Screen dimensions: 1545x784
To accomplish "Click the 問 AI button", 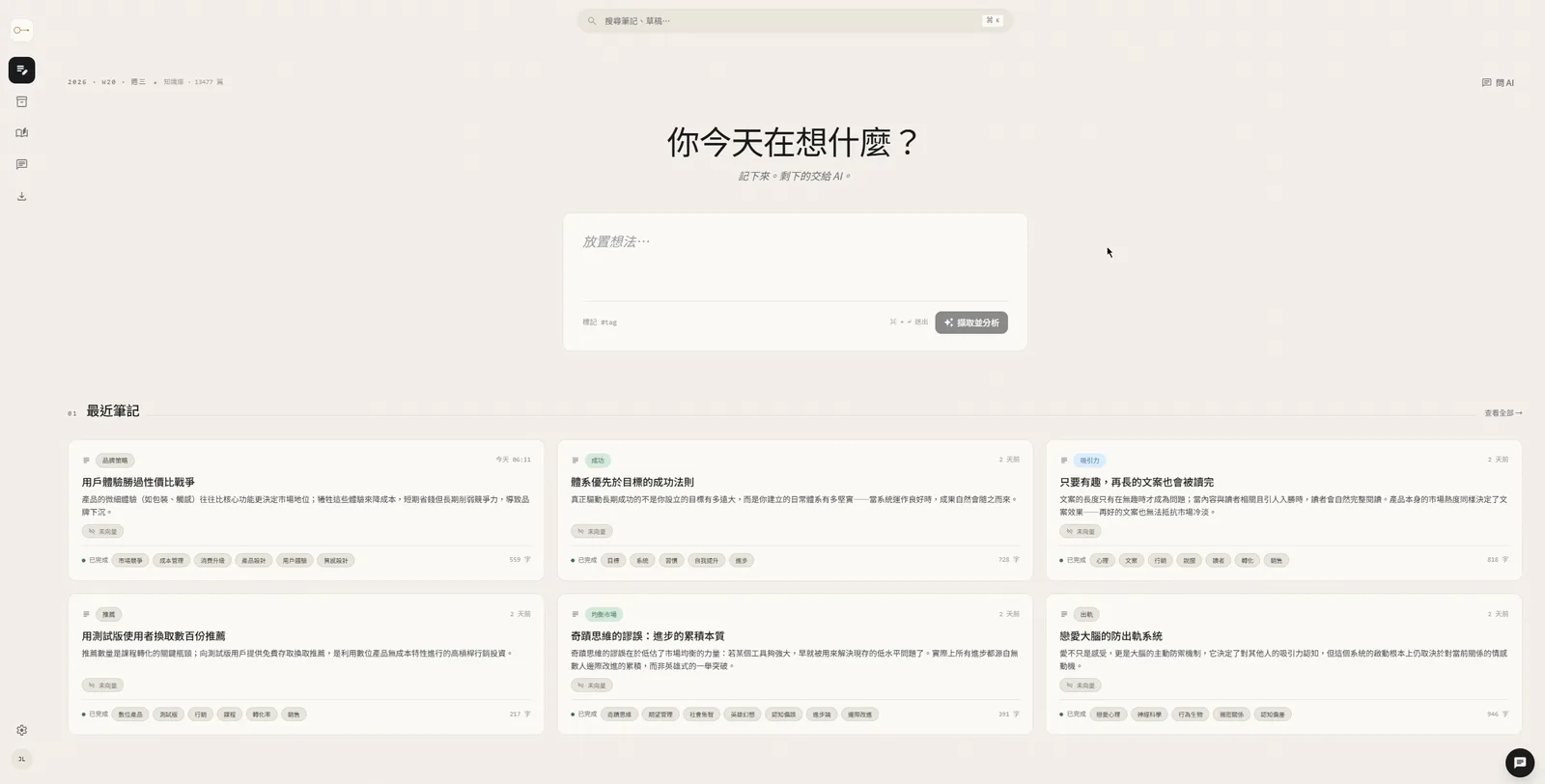I will [x=1498, y=83].
